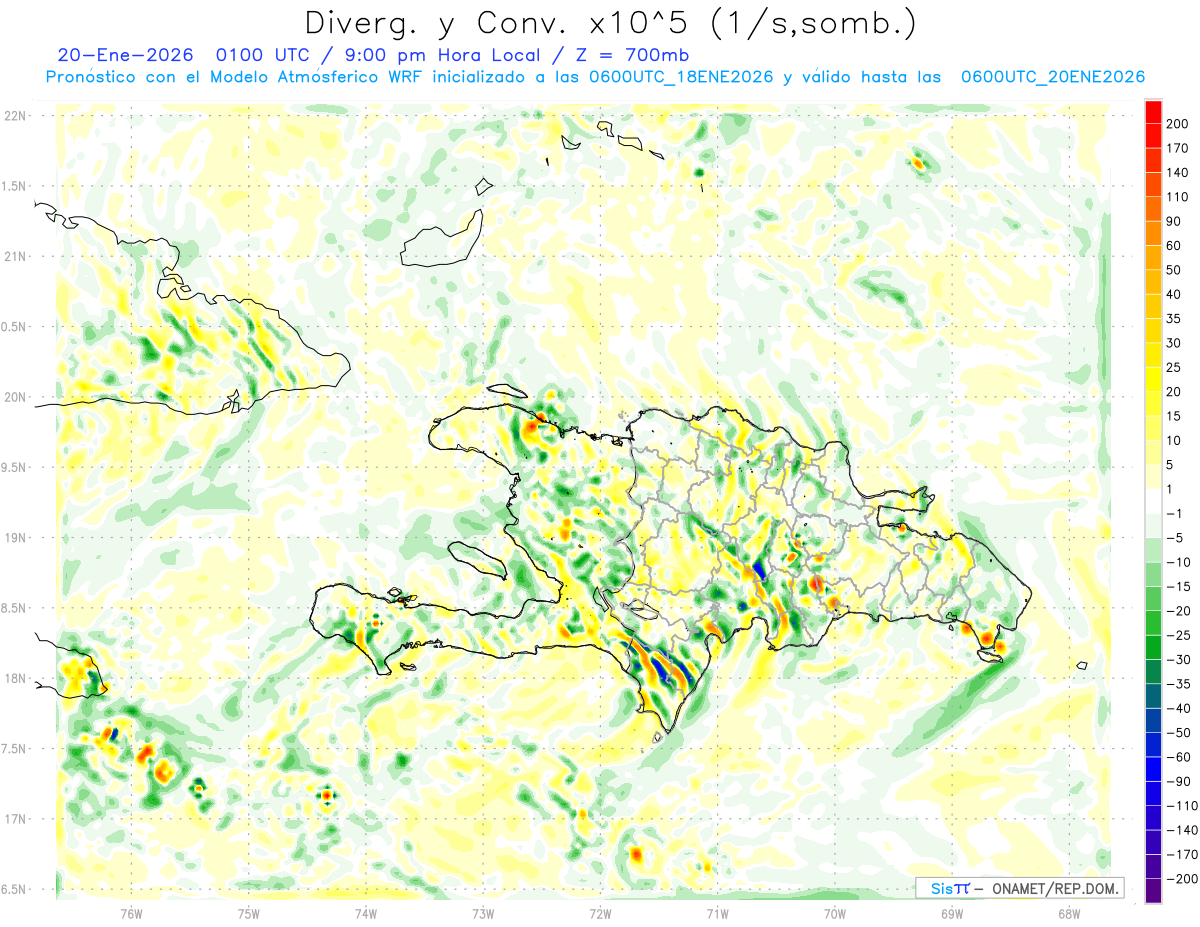Viewport: 1200px width, 927px height.
Task: Click the 70W longitude label
Action: [x=835, y=914]
